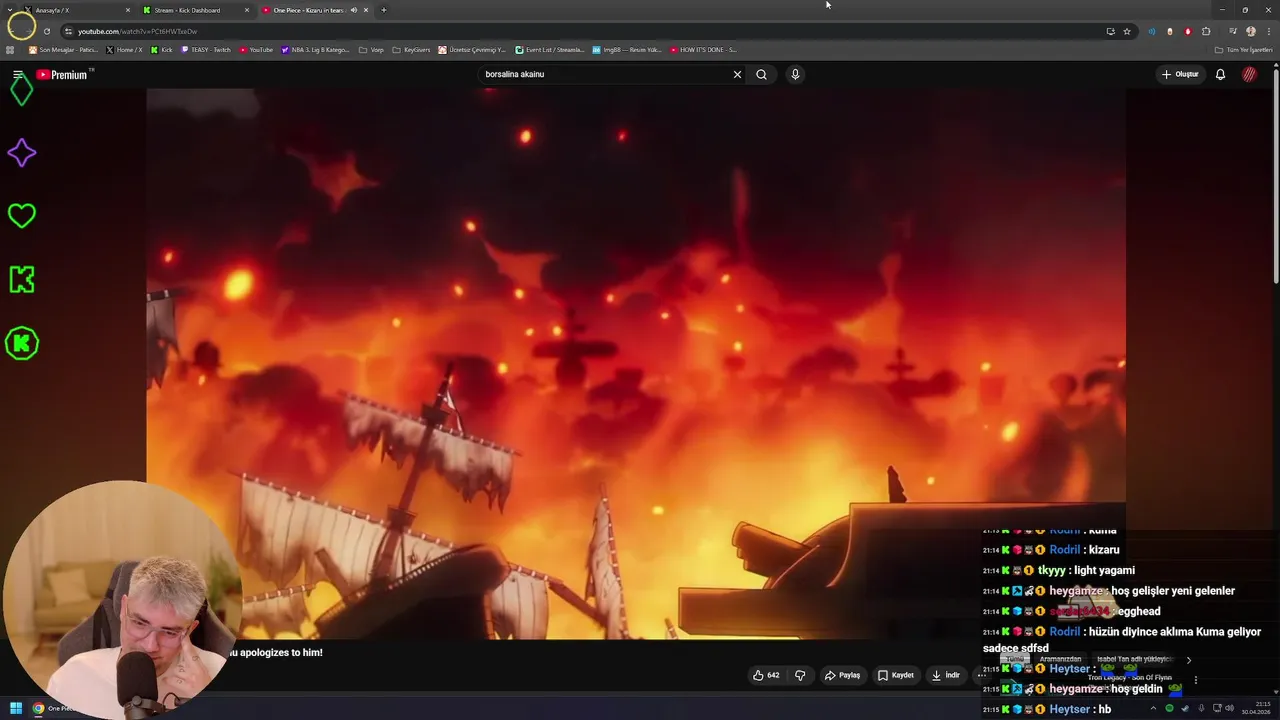
Task: Click the green square K Kick icon
Action: click(22, 280)
